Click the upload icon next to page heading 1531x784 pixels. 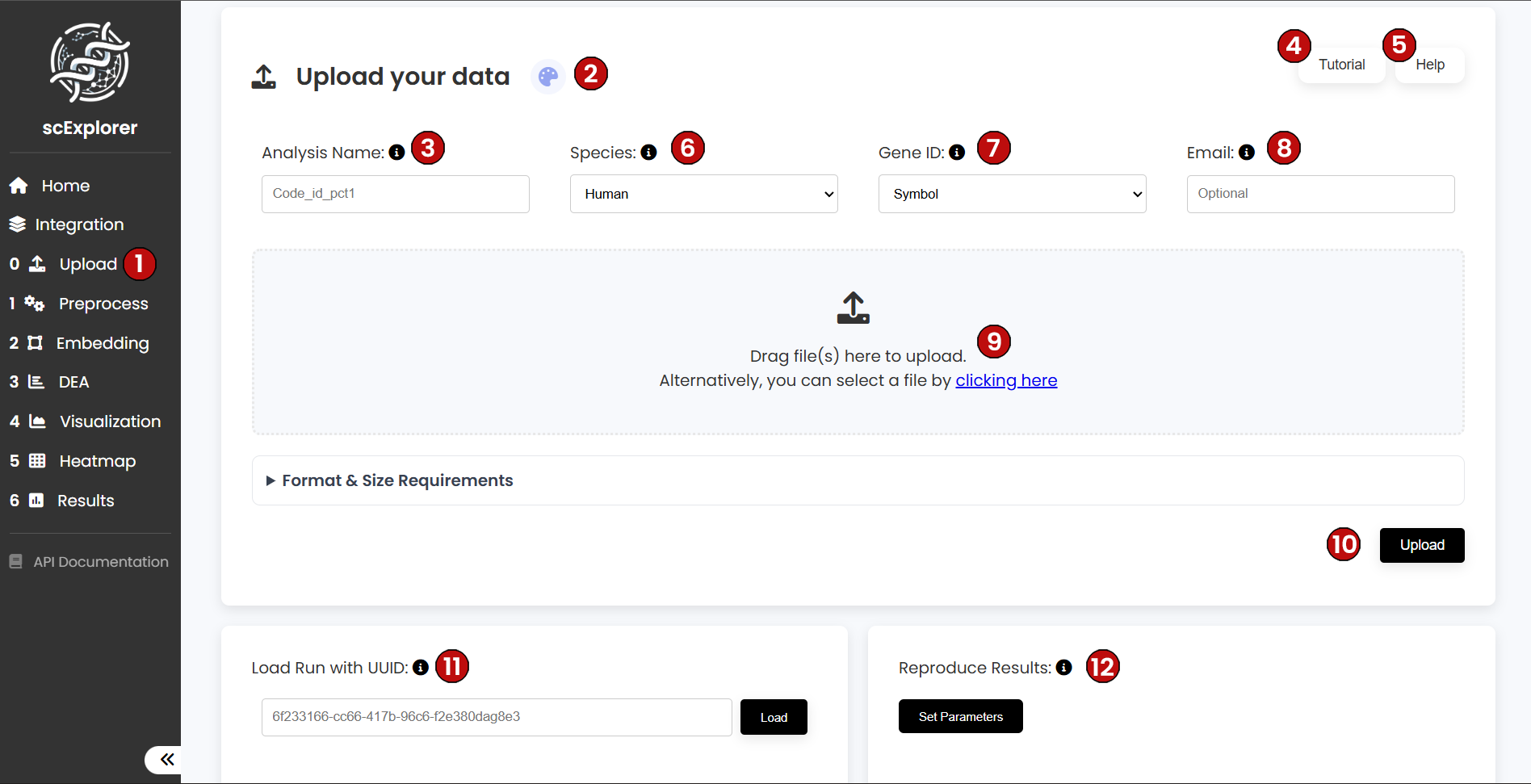click(264, 77)
